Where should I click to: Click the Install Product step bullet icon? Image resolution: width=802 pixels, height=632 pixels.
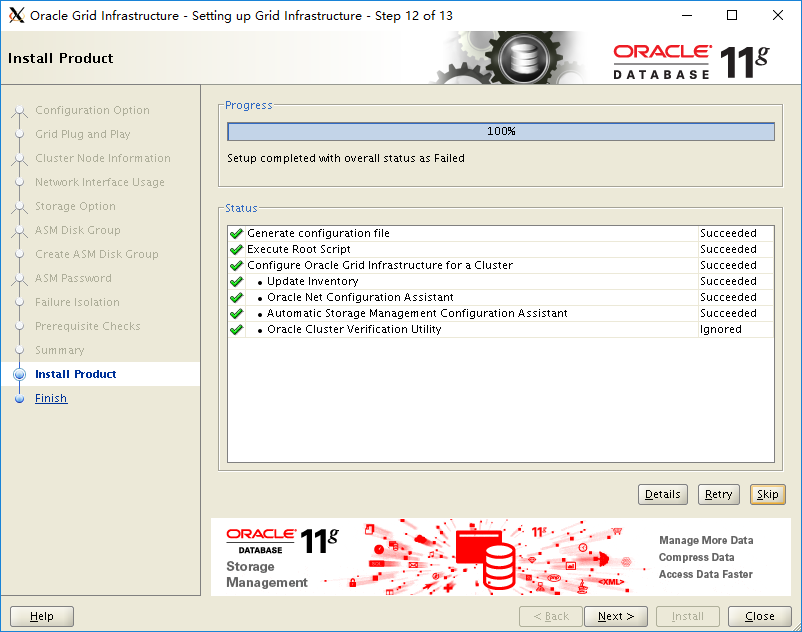19,374
